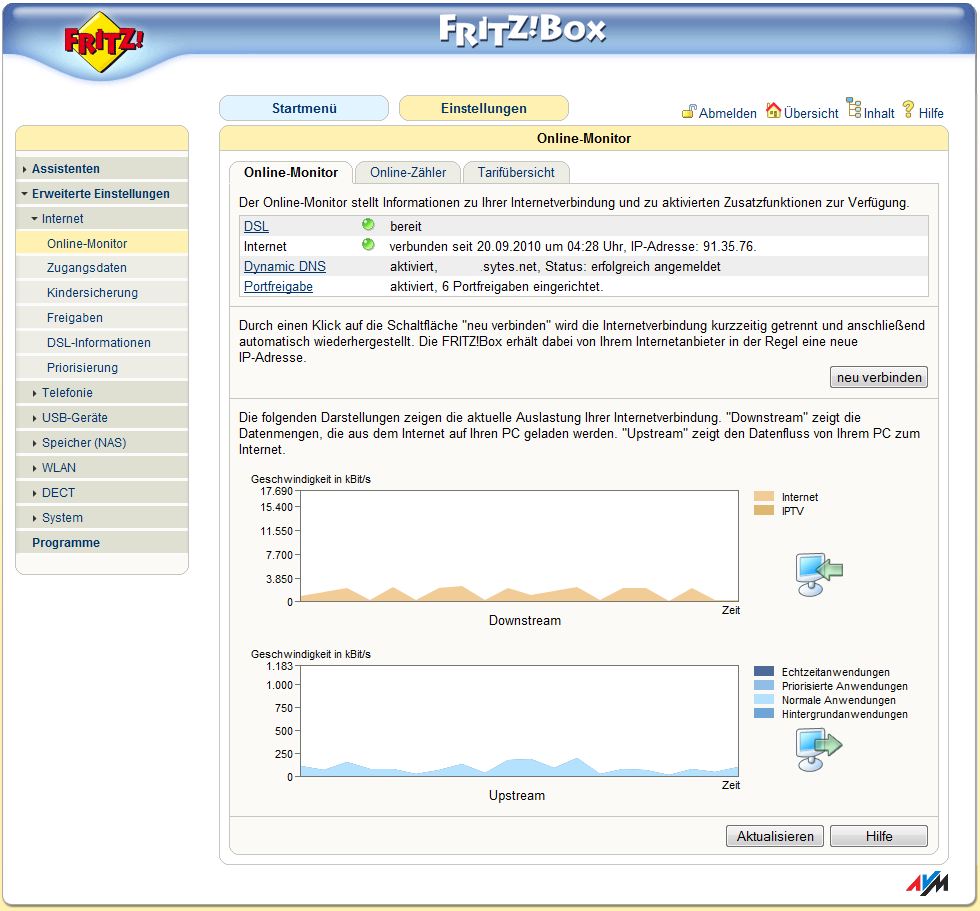980x911 pixels.
Task: Expand the DECT section arrow
Action: 34,493
